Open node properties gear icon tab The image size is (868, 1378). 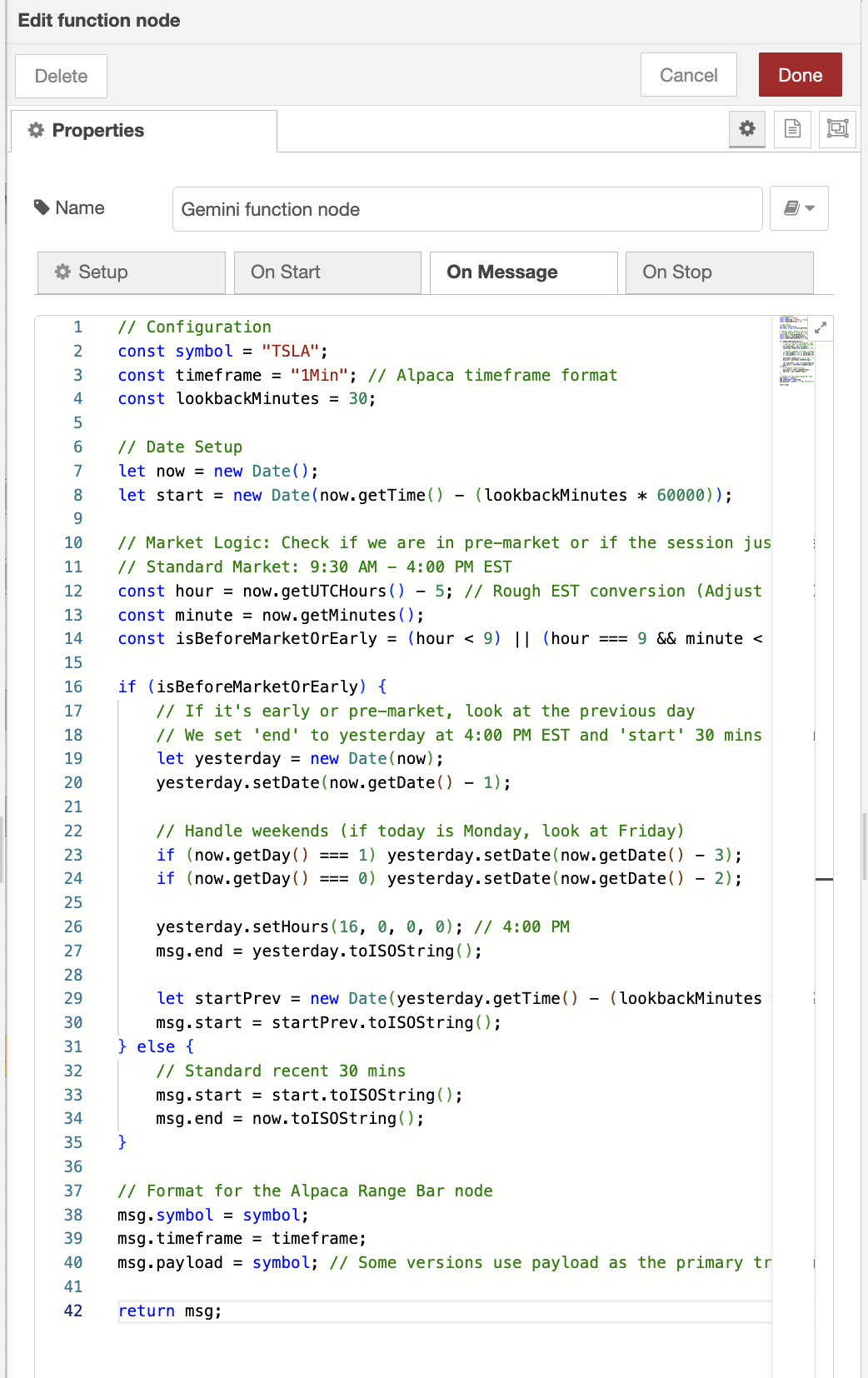(747, 128)
